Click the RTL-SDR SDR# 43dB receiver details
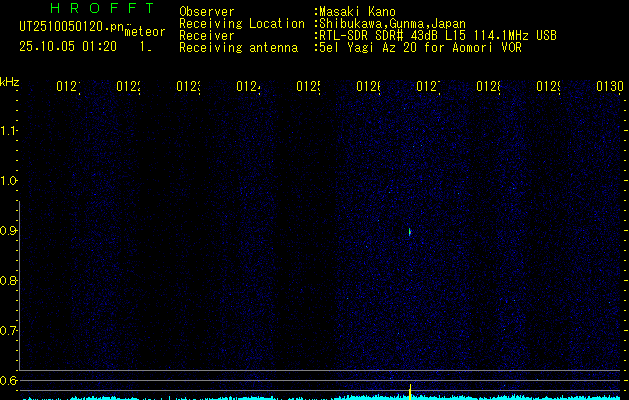 click(x=438, y=36)
